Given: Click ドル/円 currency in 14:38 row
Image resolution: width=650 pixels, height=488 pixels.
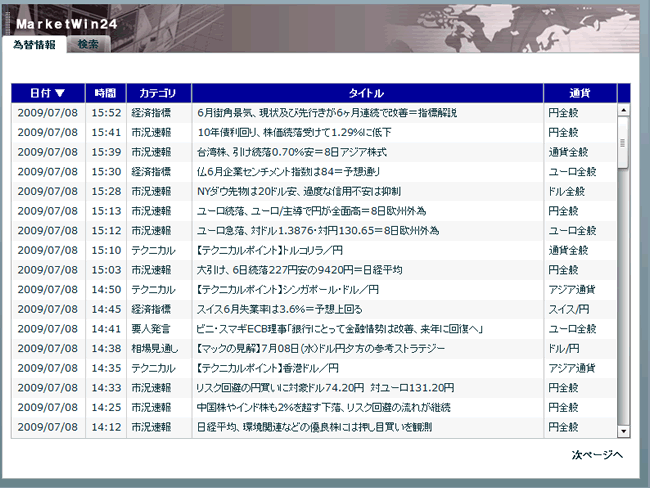Looking at the screenshot, I should [564, 348].
